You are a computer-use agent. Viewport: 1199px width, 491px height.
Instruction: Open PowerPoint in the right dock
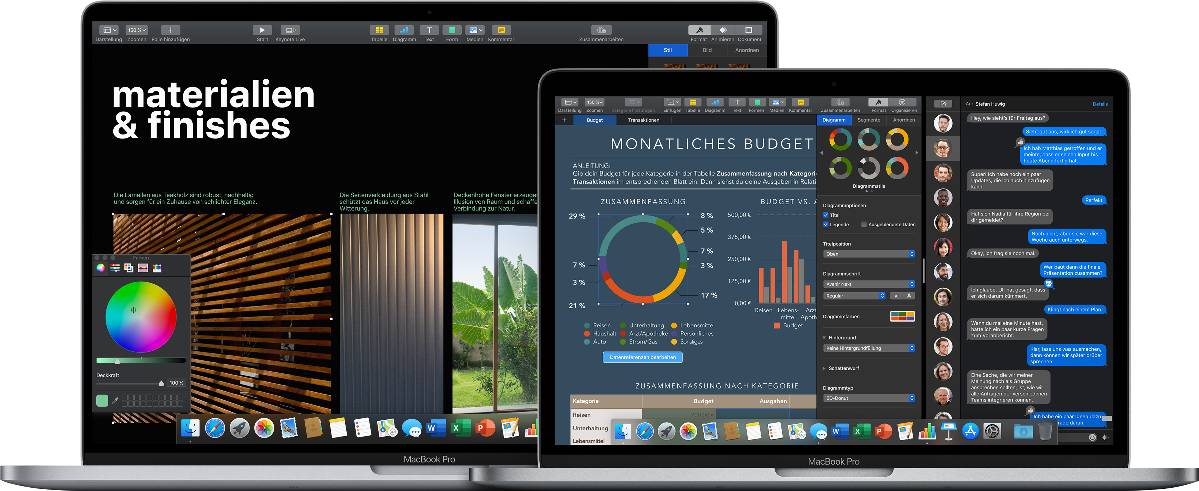click(883, 431)
